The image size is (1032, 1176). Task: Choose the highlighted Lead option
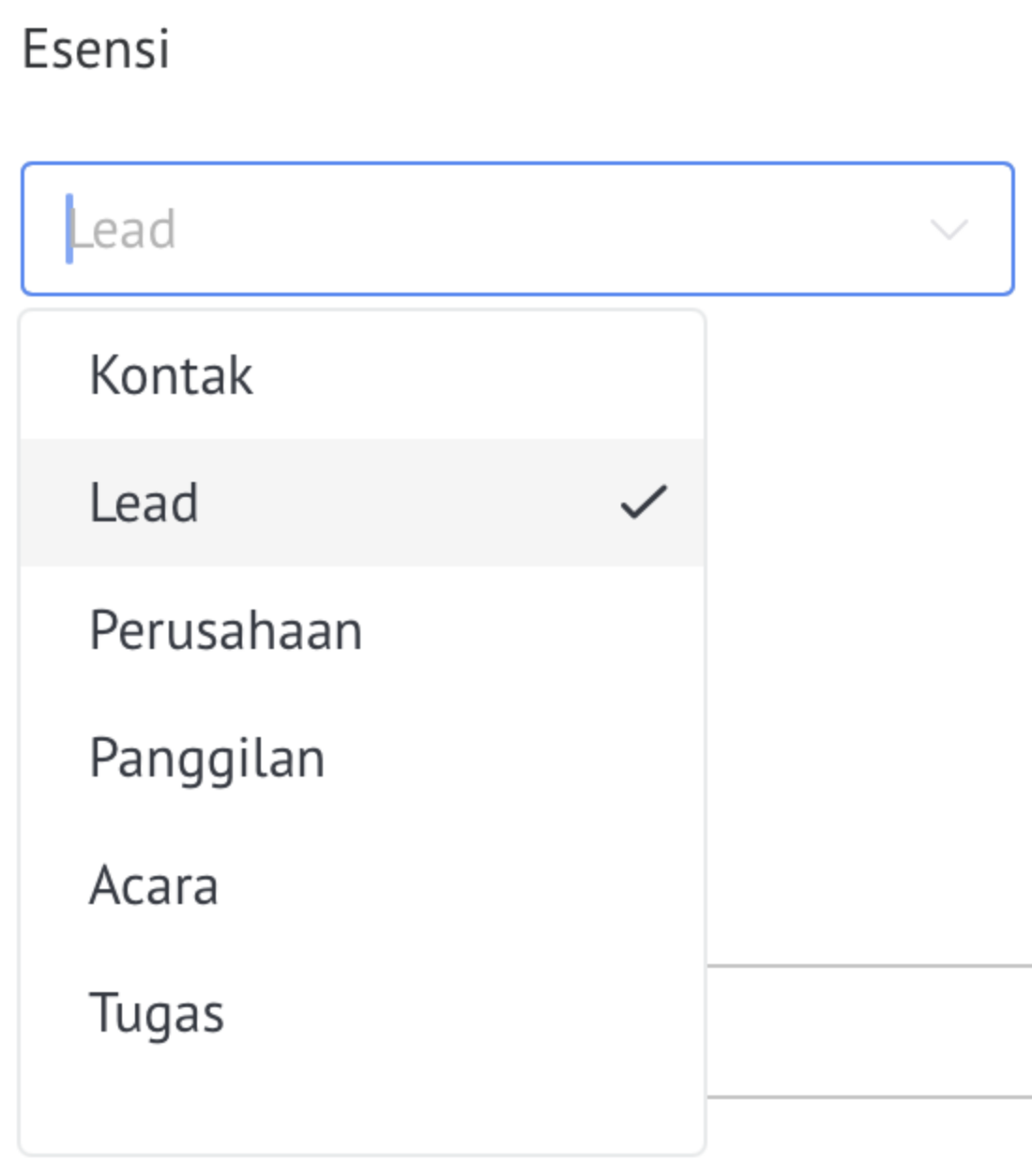(x=362, y=503)
